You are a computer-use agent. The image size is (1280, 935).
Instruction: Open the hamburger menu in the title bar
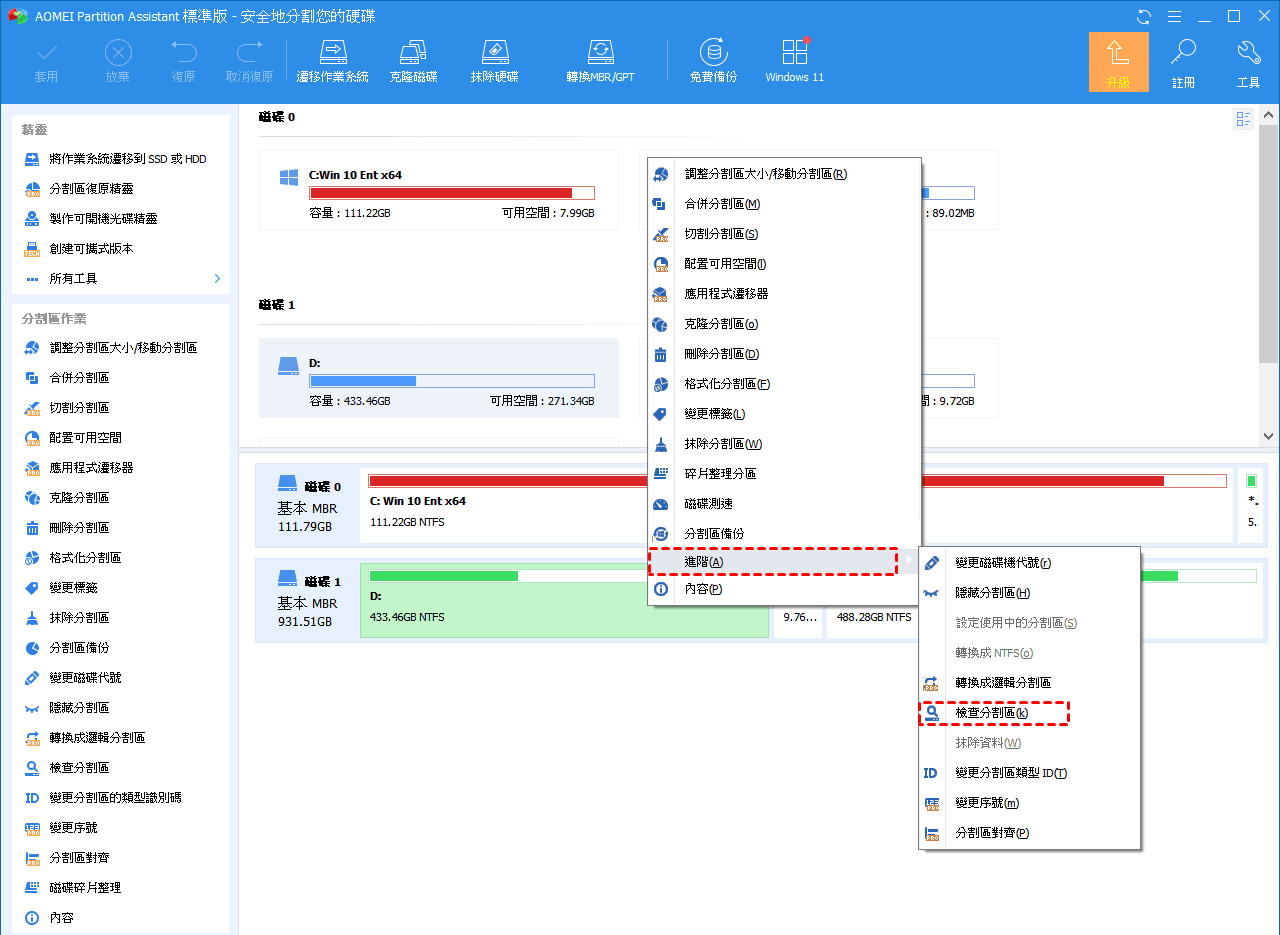pyautogui.click(x=1174, y=16)
